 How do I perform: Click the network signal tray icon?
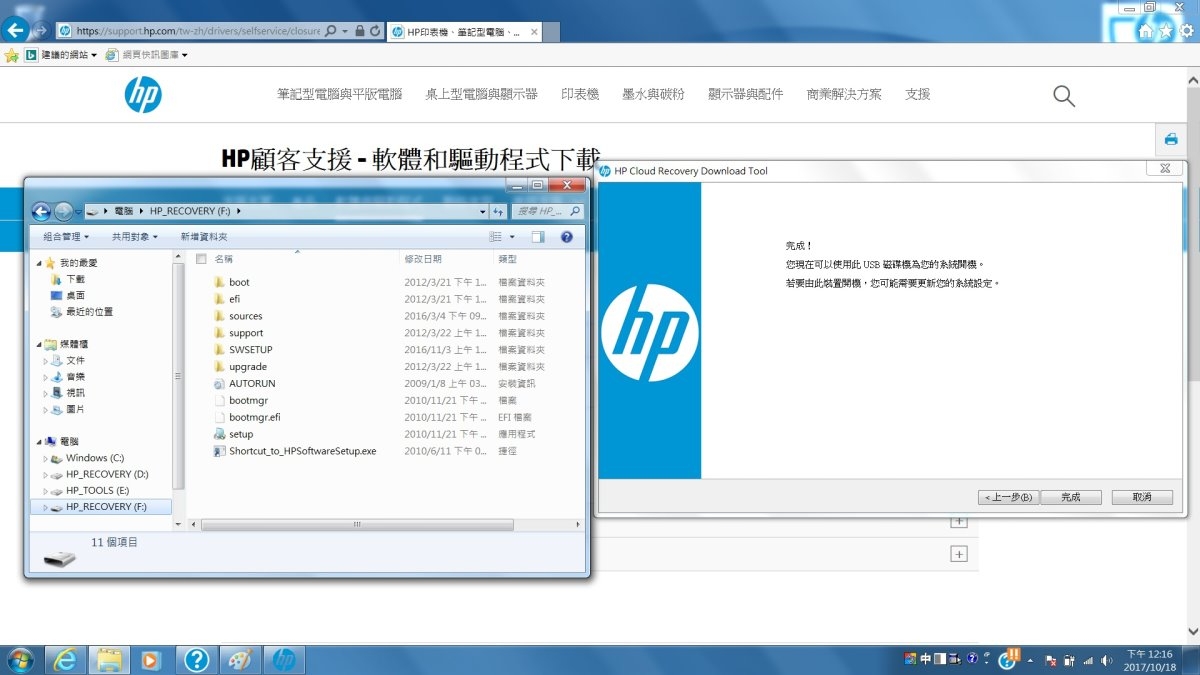1088,661
